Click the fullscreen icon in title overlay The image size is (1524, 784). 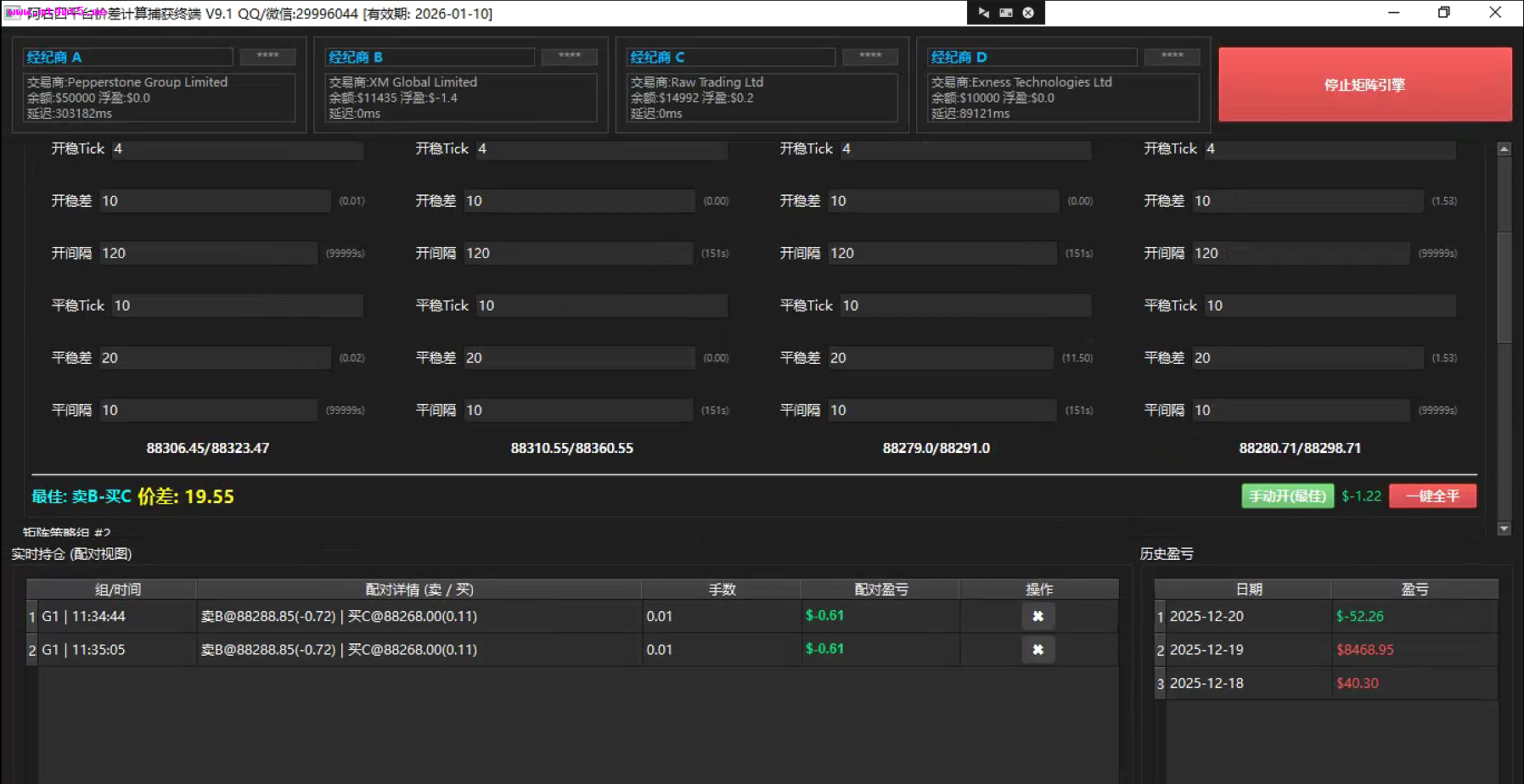click(1006, 13)
